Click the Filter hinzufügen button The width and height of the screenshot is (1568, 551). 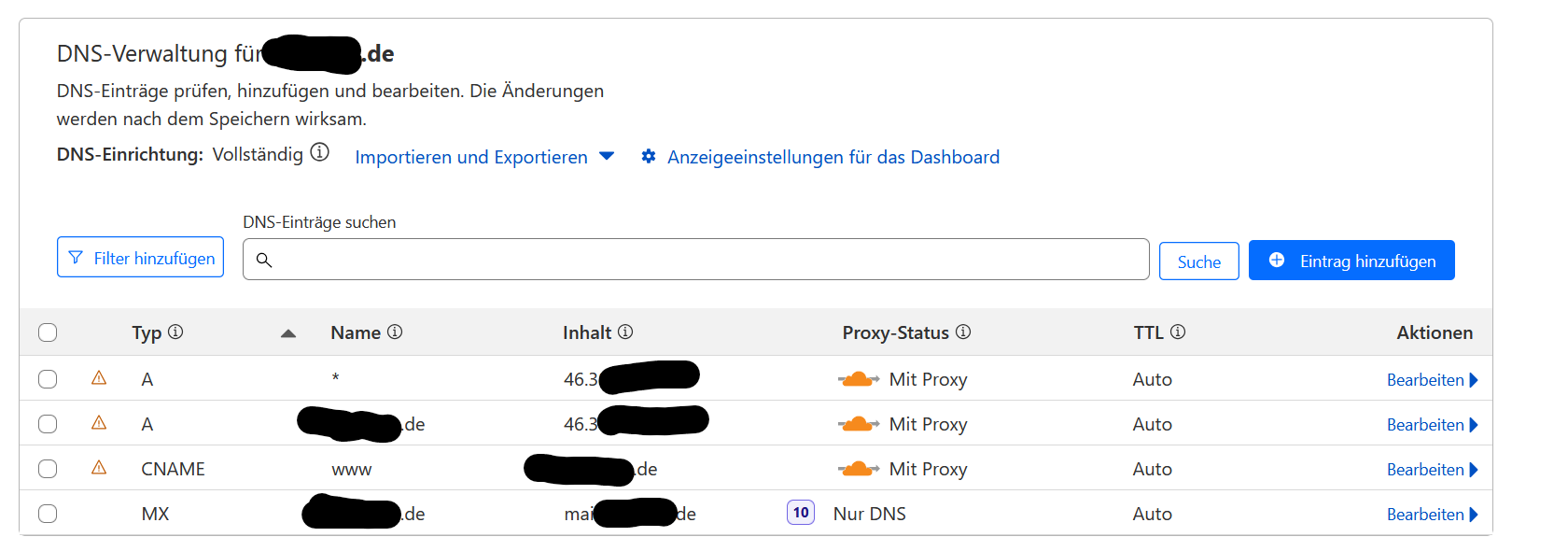tap(140, 259)
